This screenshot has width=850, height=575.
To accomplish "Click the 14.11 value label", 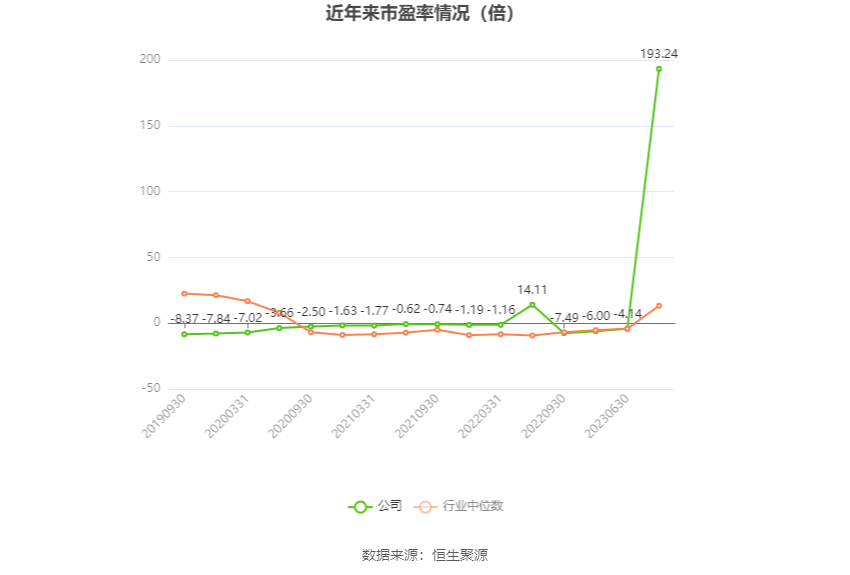I will (532, 290).
